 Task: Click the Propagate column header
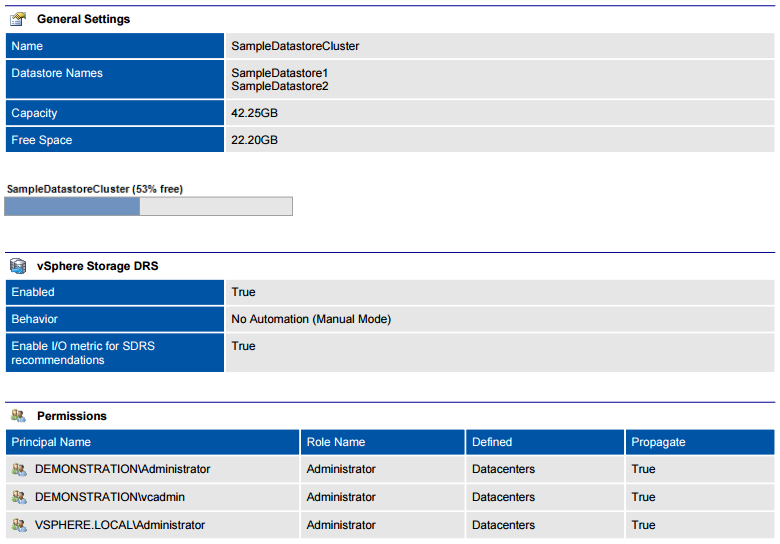click(658, 442)
